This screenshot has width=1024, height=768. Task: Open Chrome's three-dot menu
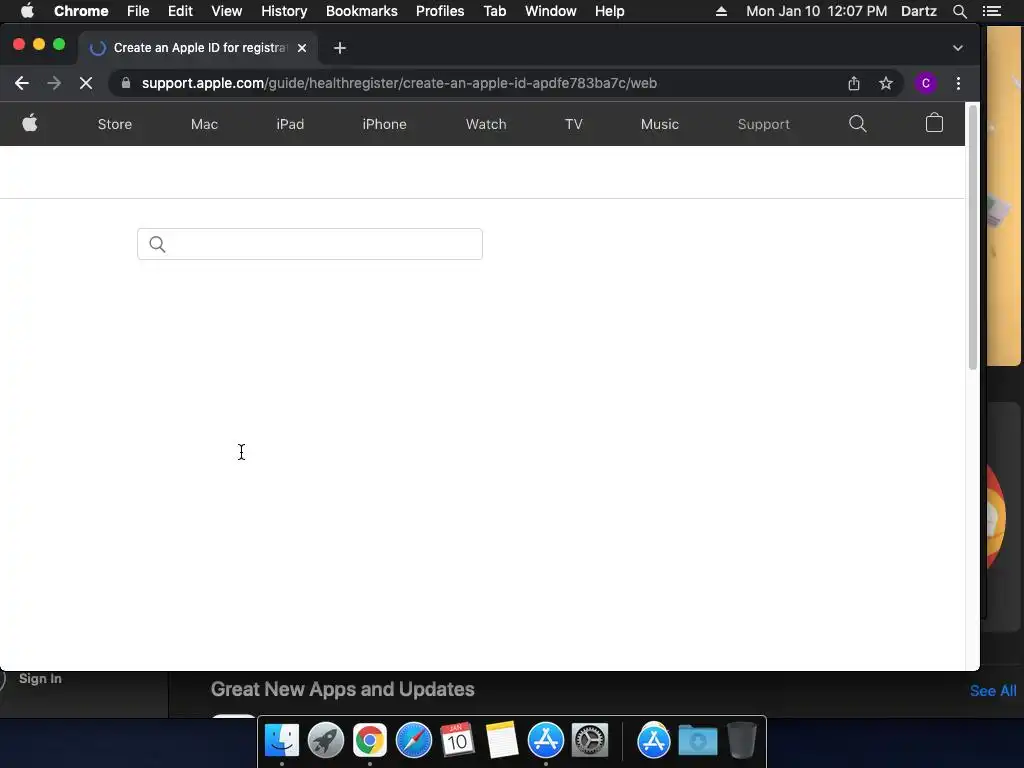[958, 83]
